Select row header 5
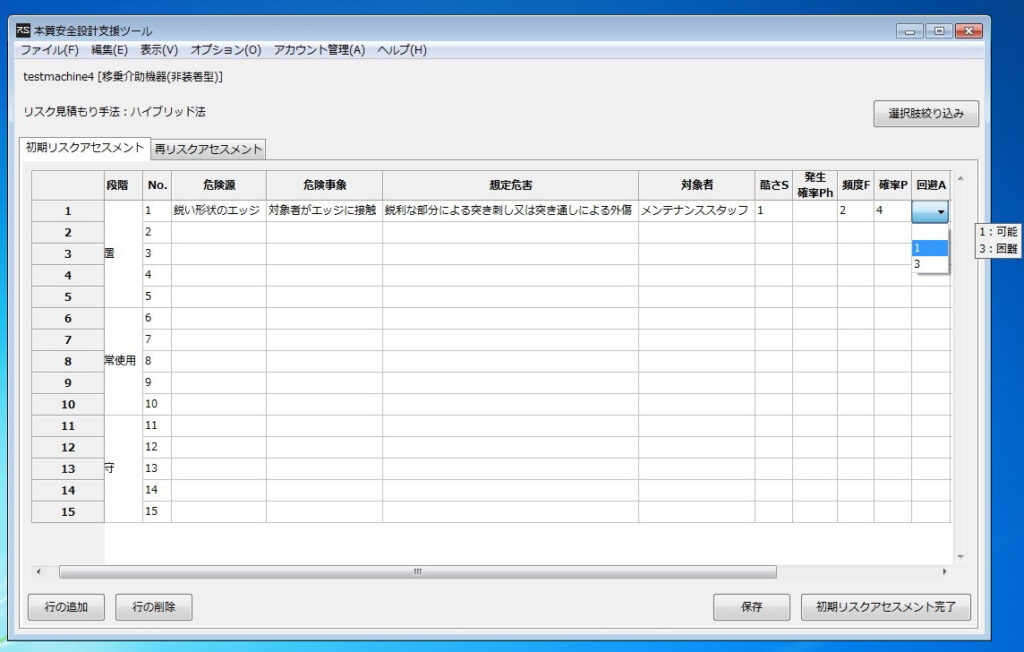Viewport: 1024px width, 652px height. pyautogui.click(x=68, y=297)
